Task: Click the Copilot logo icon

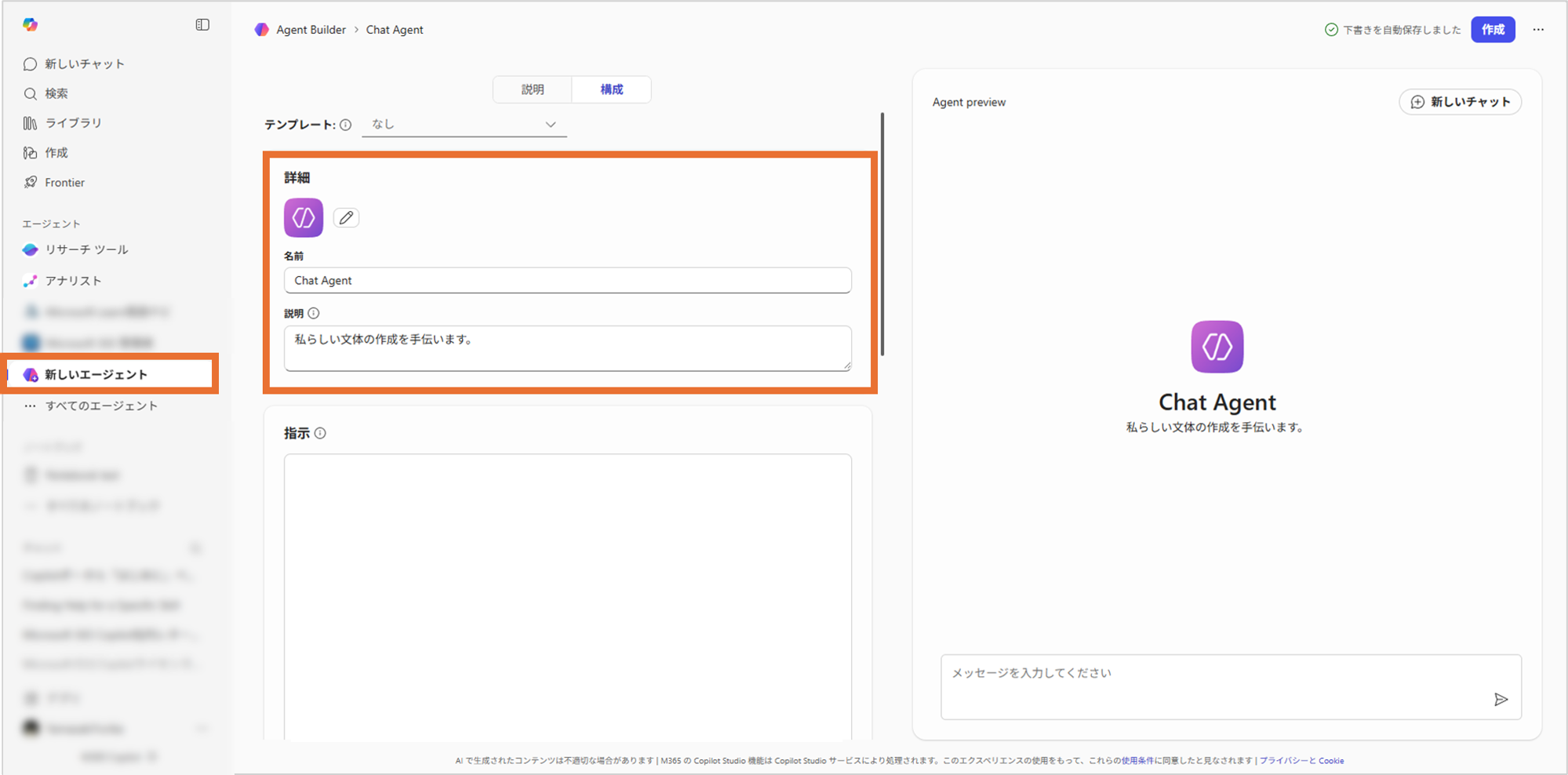Action: pyautogui.click(x=30, y=25)
